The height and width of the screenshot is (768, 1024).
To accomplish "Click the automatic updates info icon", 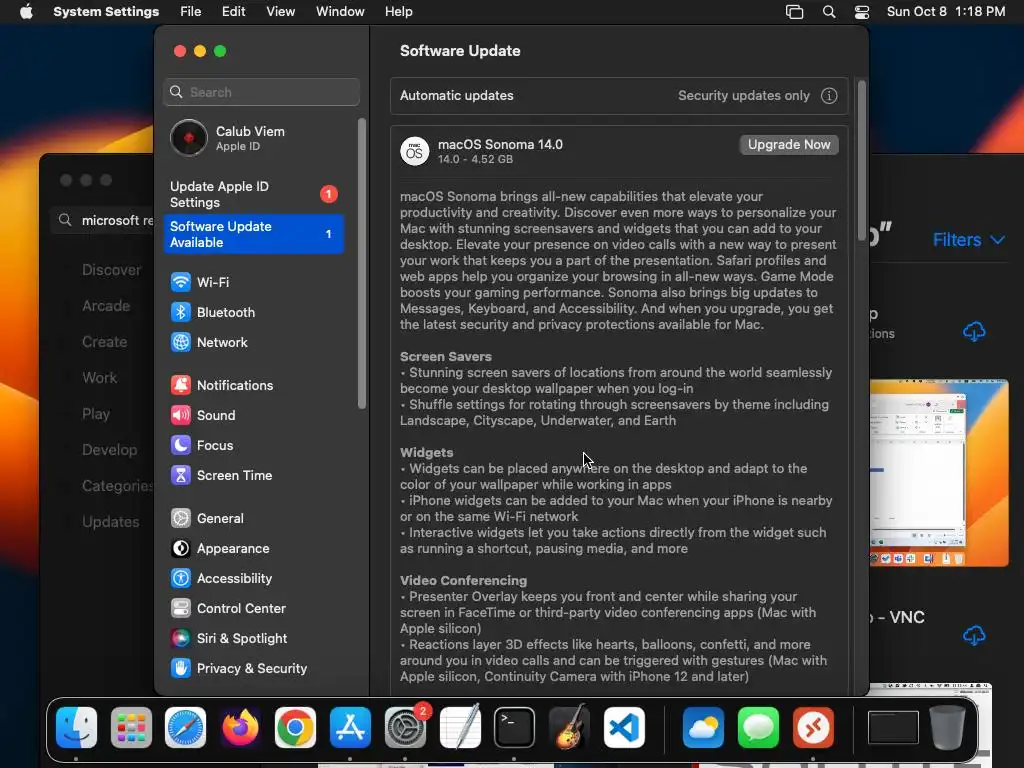I will click(x=829, y=96).
